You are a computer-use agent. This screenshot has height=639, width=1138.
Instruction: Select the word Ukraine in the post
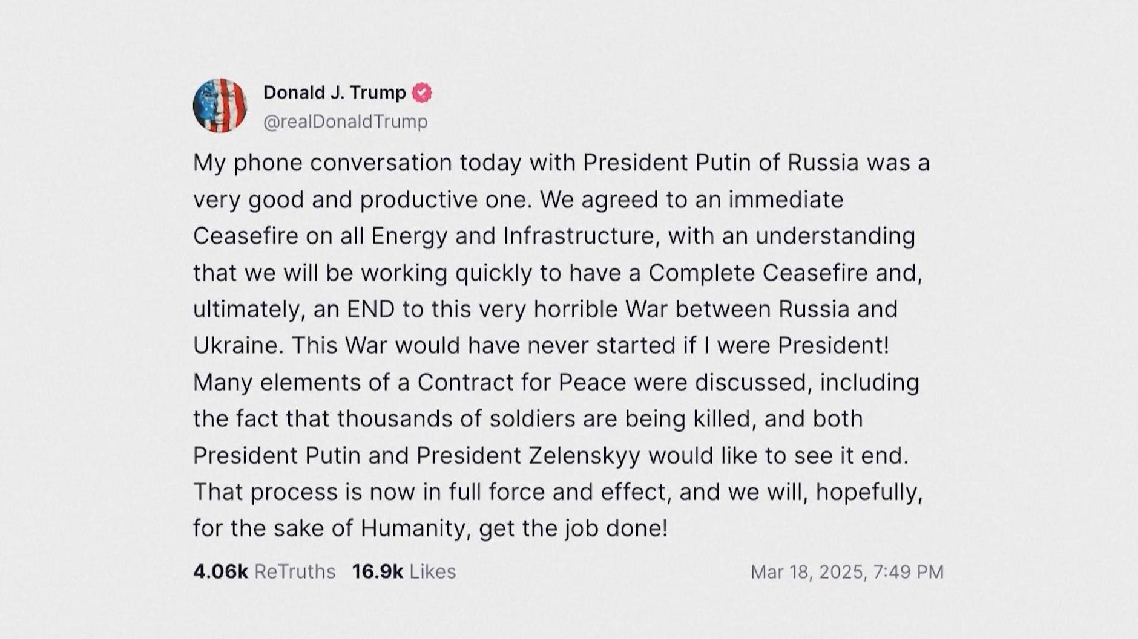click(x=235, y=346)
